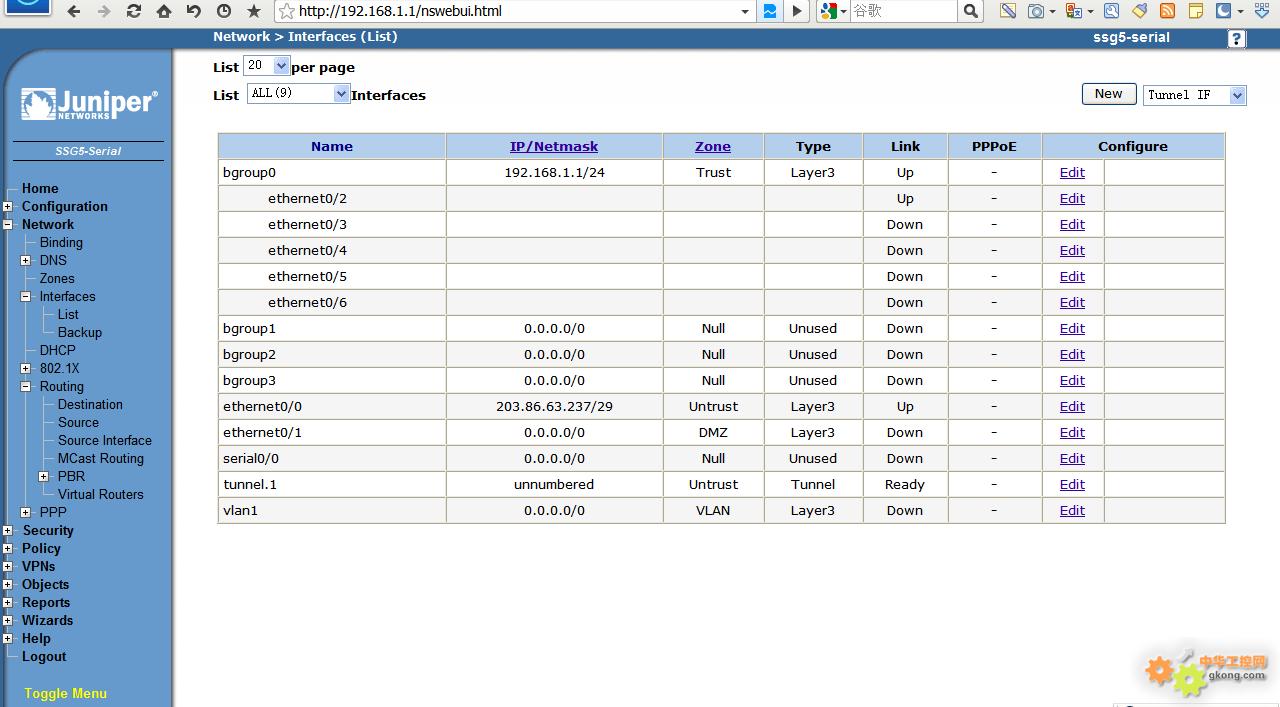Click the browser search input field
The image size is (1280, 707).
point(903,11)
